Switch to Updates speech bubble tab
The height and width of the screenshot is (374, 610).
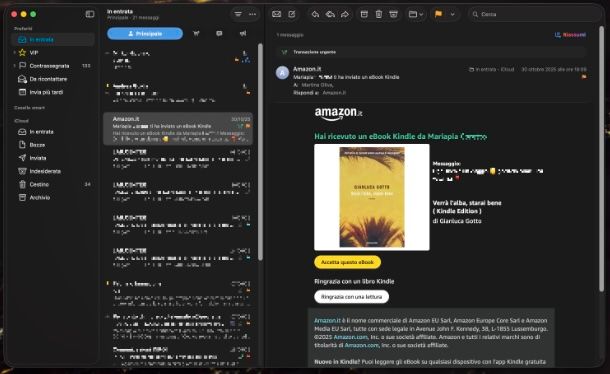tap(219, 33)
